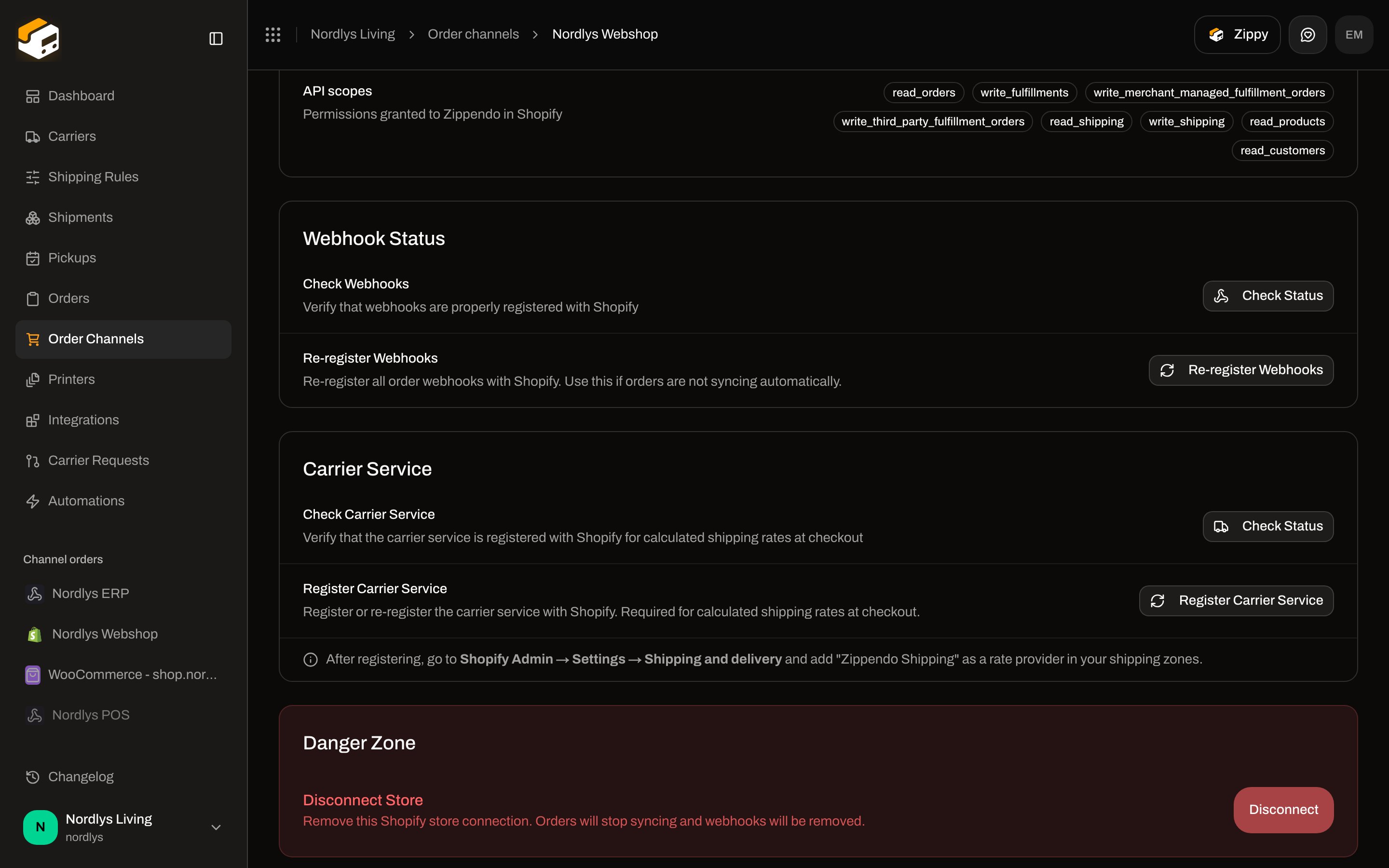Click the read_products scope tag

[1287, 122]
